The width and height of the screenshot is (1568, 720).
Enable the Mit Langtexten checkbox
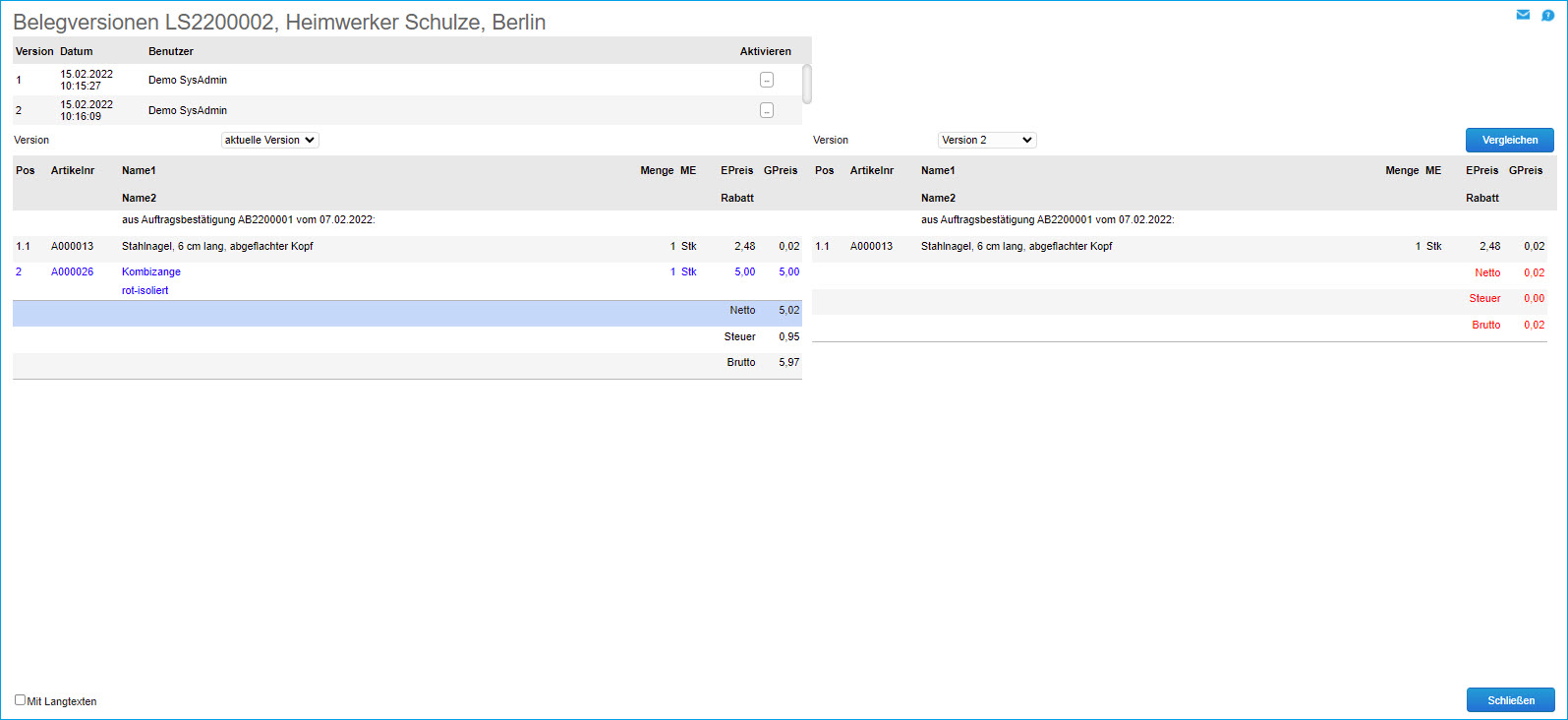click(20, 700)
